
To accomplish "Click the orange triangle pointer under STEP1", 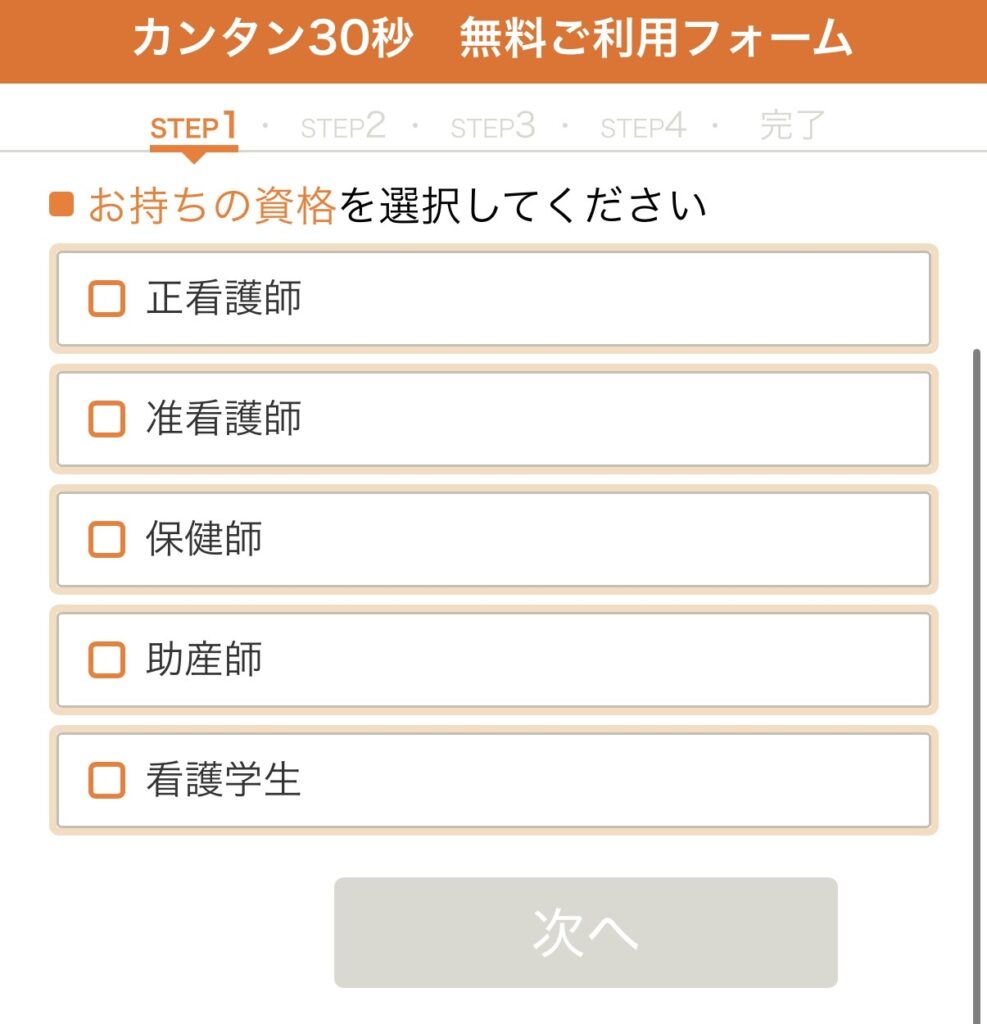I will pos(194,157).
